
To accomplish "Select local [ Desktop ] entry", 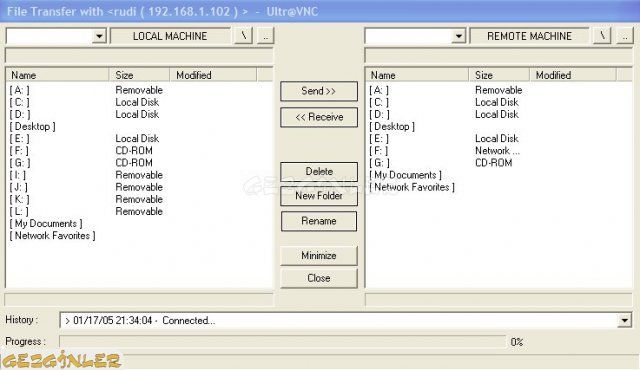I will [x=33, y=126].
